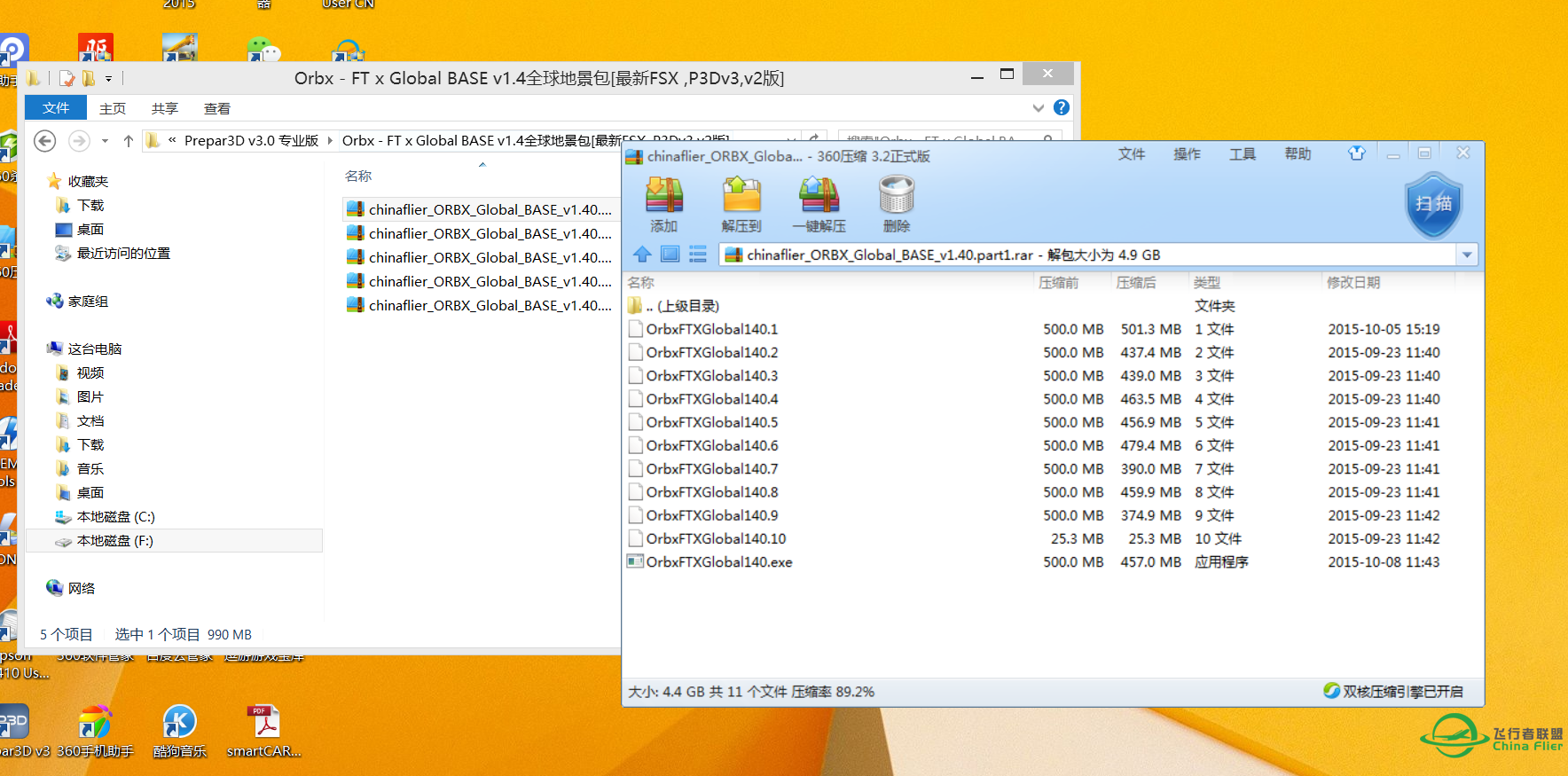Viewport: 1568px width, 776px height.
Task: Click the new folder icon in Explorer quick access toolbar
Action: [x=89, y=78]
